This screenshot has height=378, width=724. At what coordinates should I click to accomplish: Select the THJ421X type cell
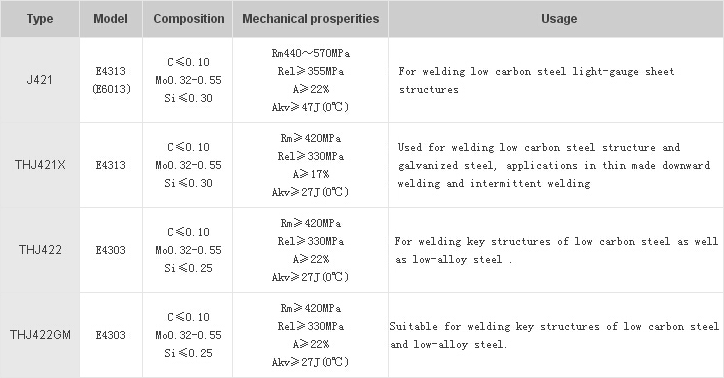[x=40, y=165]
